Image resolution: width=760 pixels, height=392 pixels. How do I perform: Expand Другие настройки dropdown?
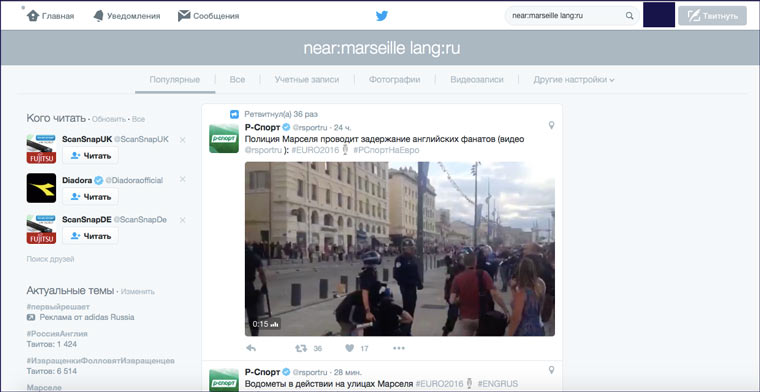(x=574, y=79)
